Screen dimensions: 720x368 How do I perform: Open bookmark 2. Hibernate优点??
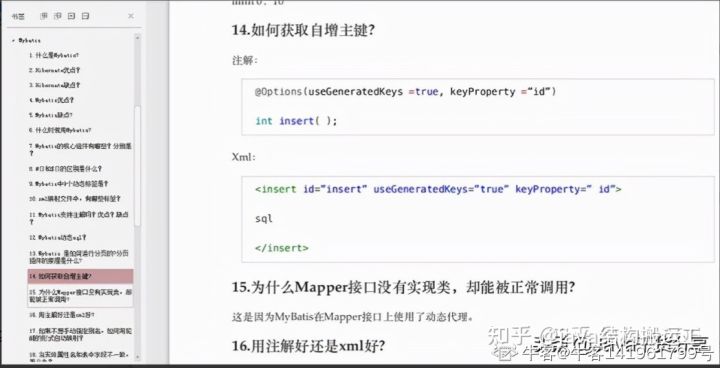(55, 70)
